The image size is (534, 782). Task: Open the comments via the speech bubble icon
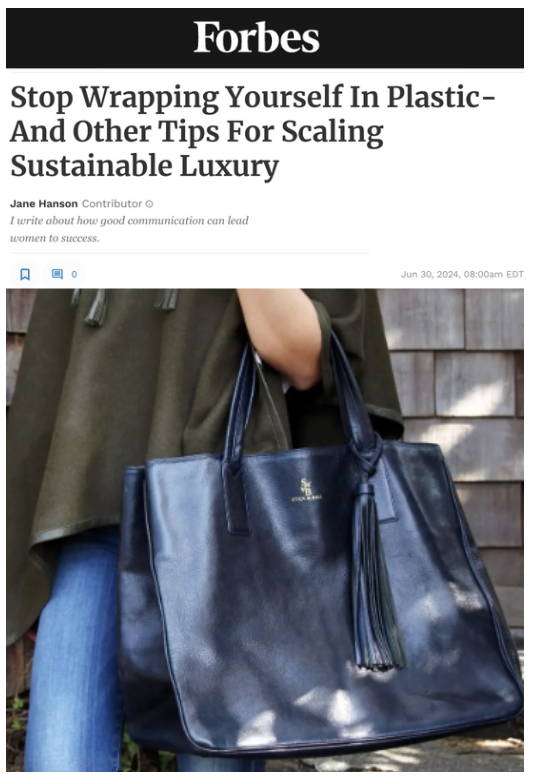coord(57,273)
